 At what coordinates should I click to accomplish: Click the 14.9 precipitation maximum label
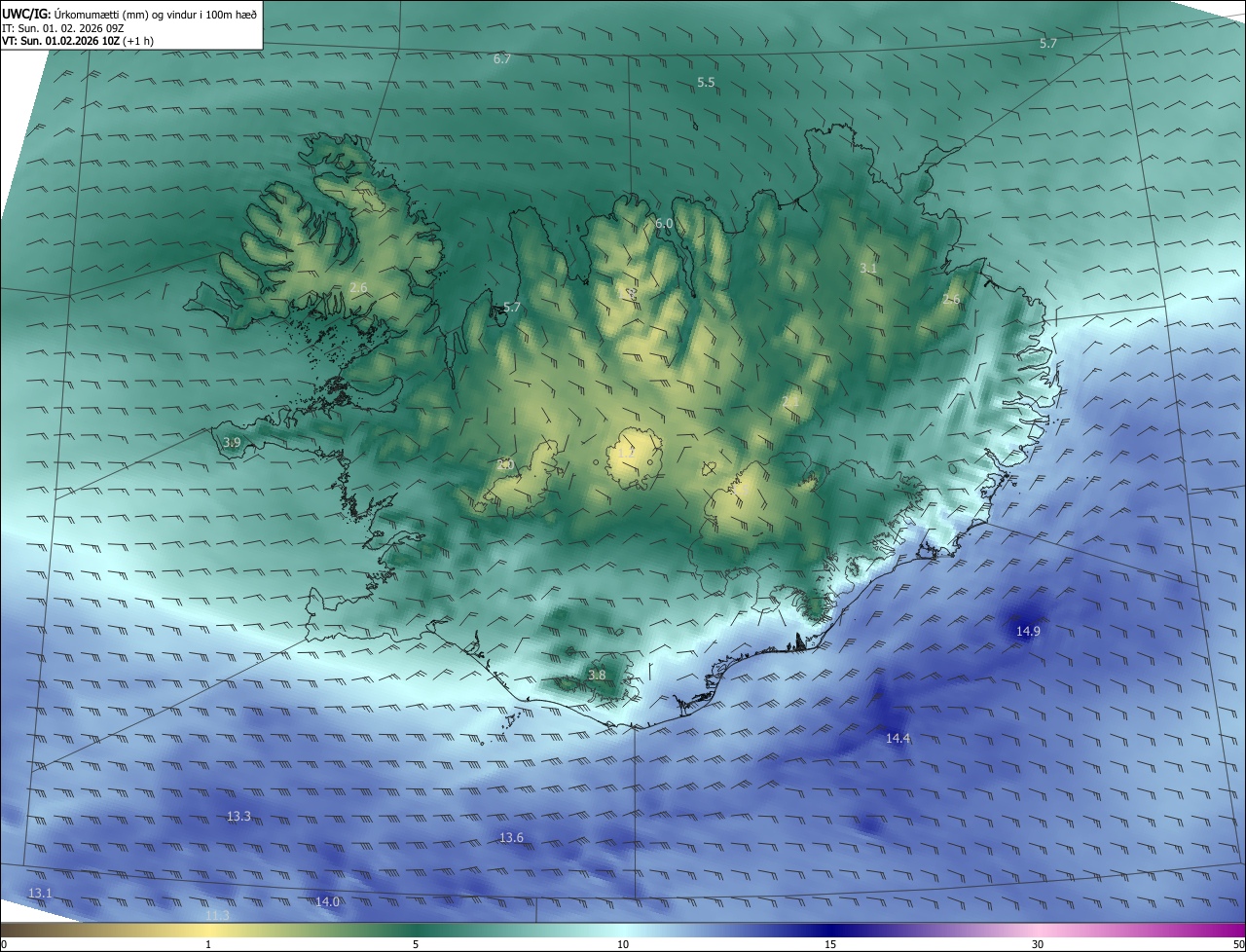pos(1028,631)
